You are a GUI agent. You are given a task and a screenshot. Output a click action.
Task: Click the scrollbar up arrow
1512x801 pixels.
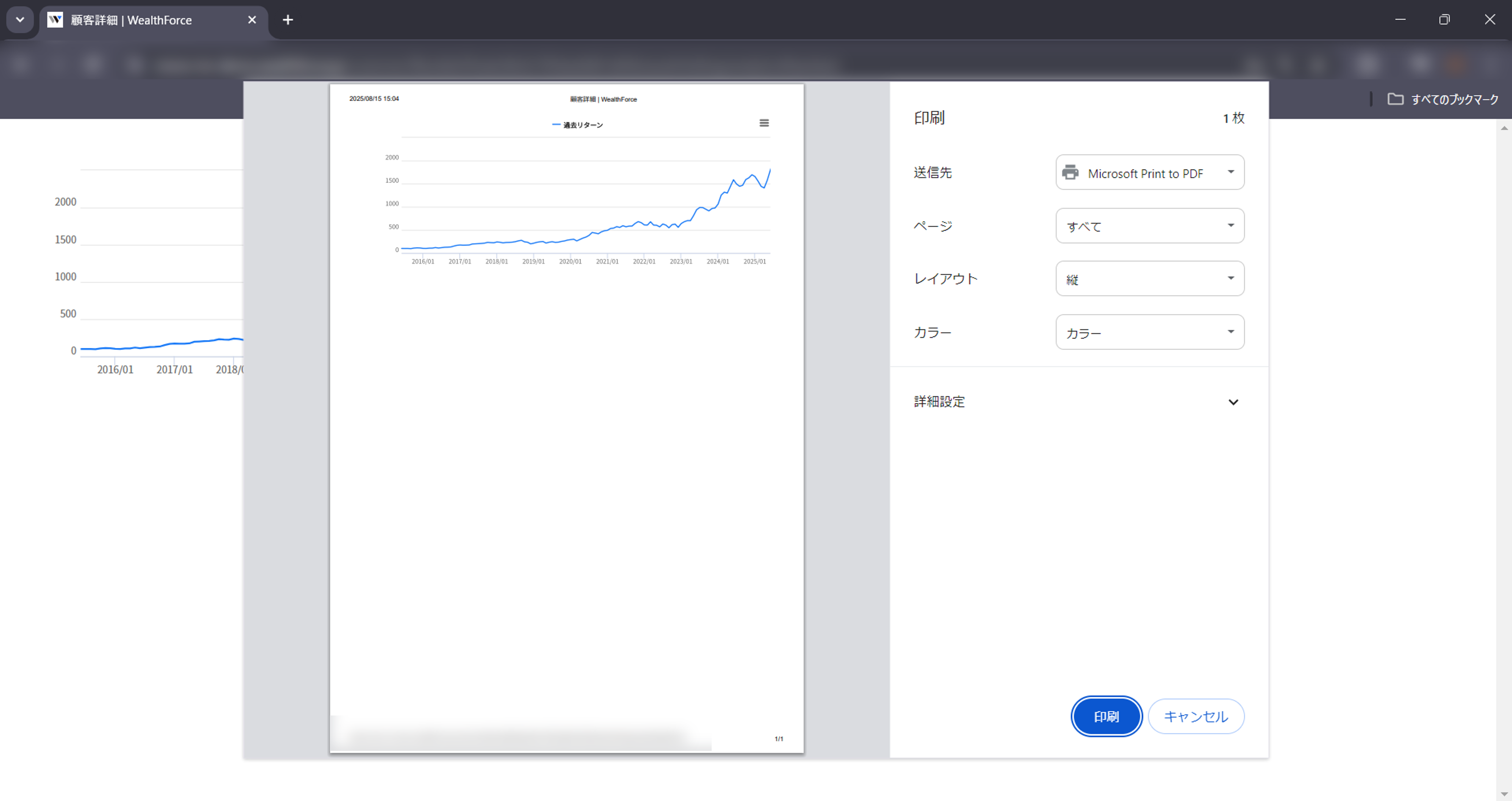tap(1504, 127)
